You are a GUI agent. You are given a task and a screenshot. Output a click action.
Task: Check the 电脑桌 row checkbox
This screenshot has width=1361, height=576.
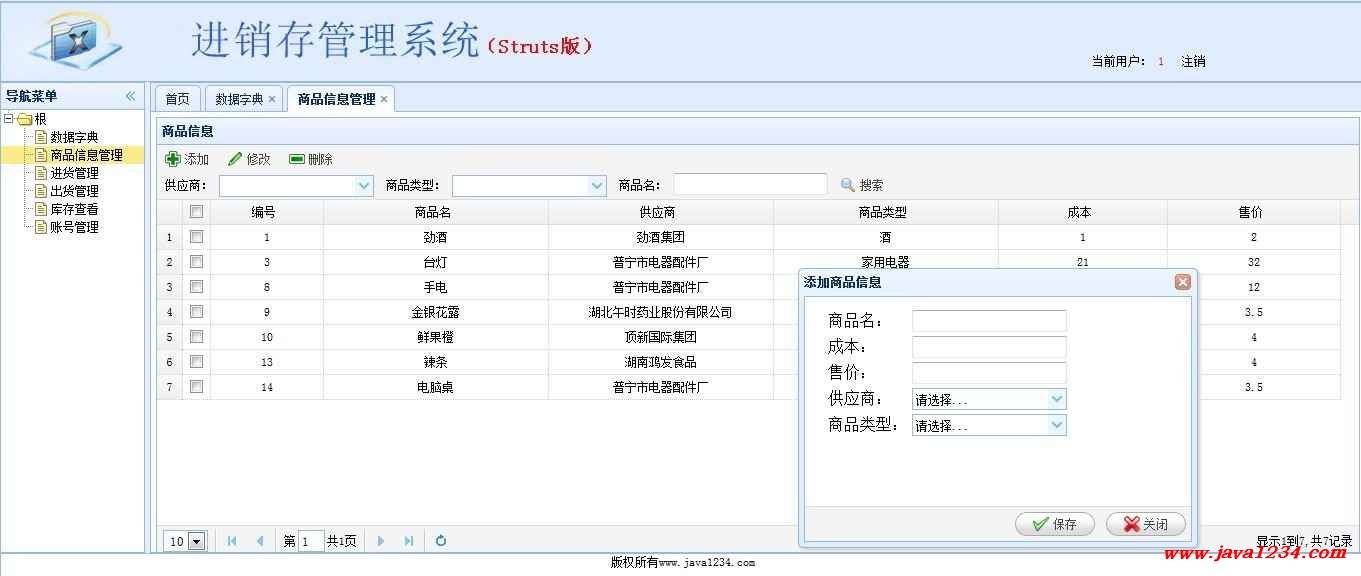[x=196, y=387]
